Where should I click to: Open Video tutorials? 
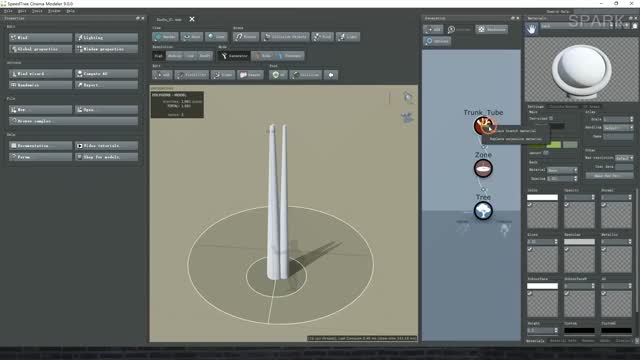tap(106, 146)
